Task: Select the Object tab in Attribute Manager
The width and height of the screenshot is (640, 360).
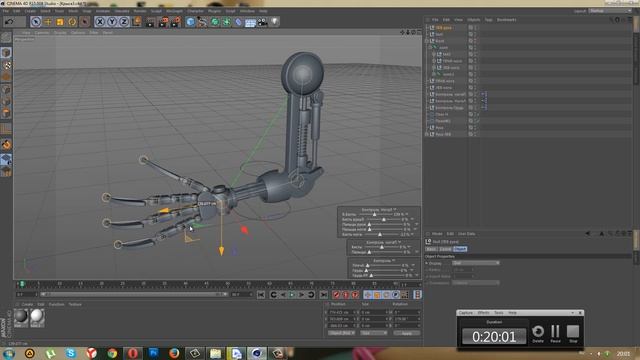Action: tap(460, 249)
